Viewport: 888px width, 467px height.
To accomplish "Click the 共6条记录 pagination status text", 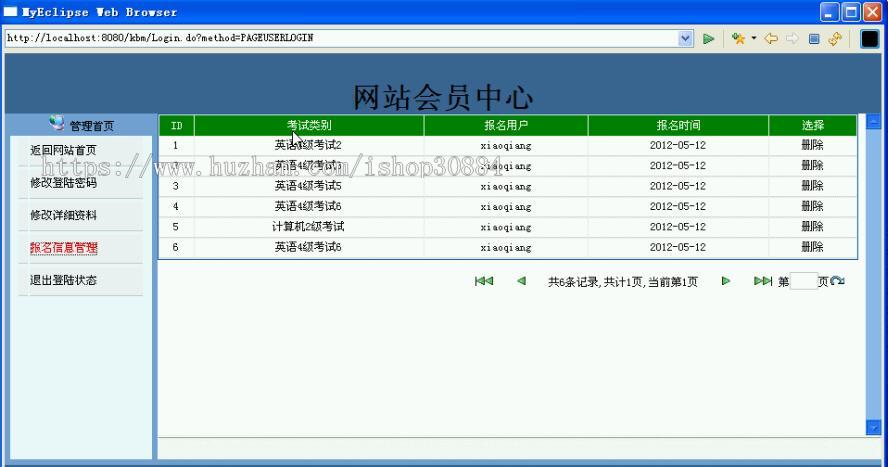I will (622, 281).
